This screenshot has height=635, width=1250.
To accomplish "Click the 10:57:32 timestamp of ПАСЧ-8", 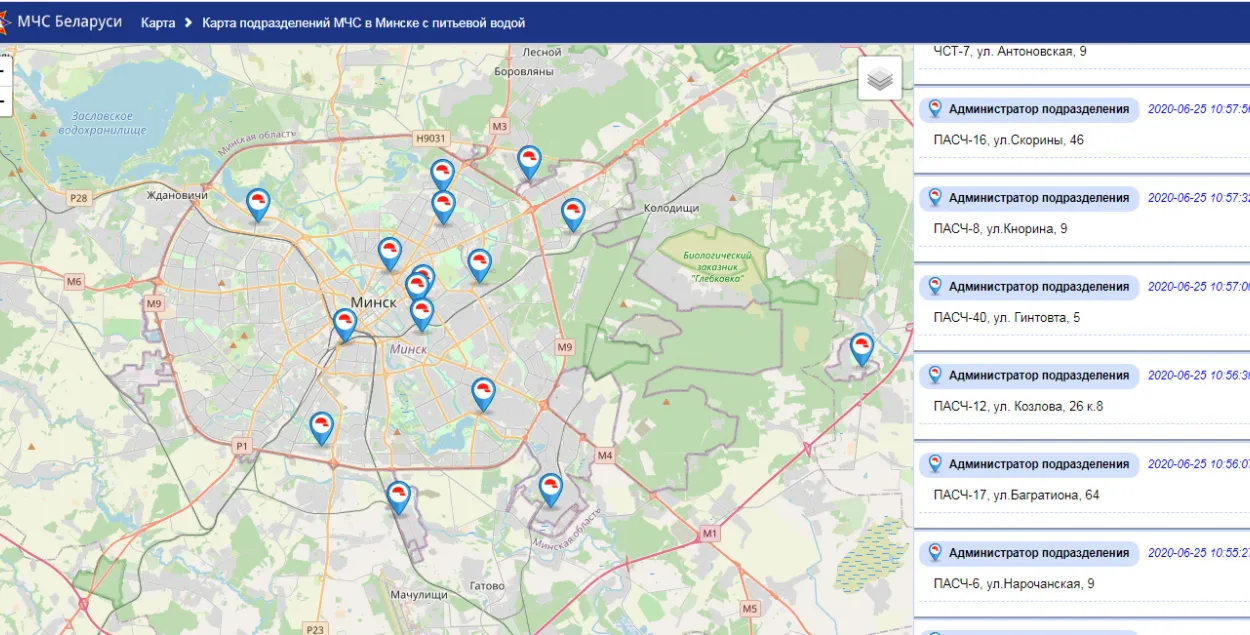I will [1198, 198].
